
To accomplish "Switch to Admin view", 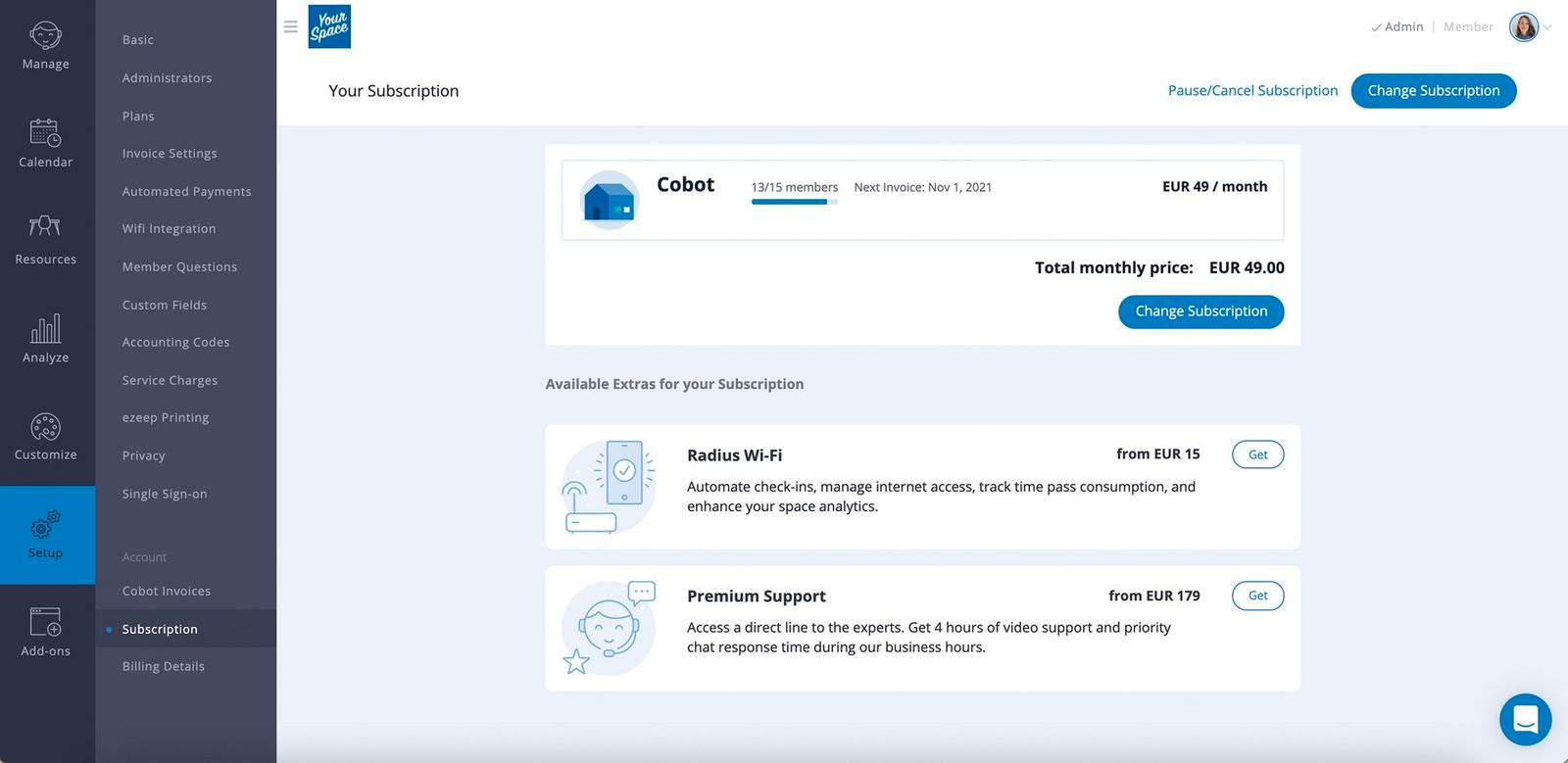I will (x=1396, y=26).
